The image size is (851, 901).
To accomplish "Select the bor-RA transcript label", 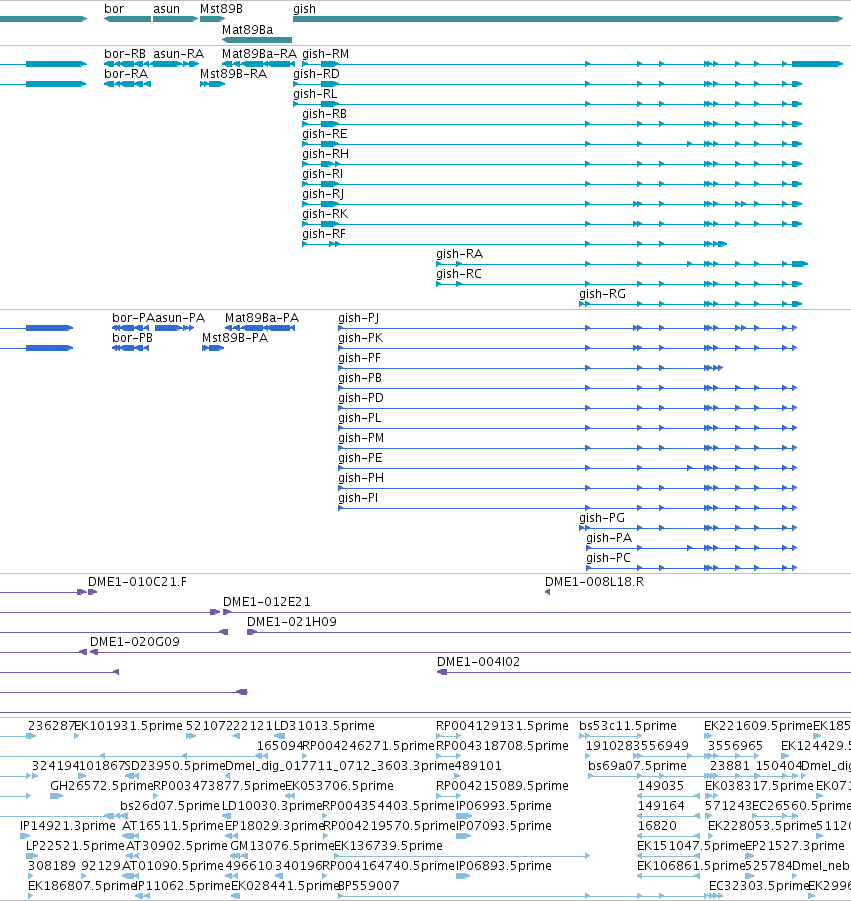I will pos(126,74).
